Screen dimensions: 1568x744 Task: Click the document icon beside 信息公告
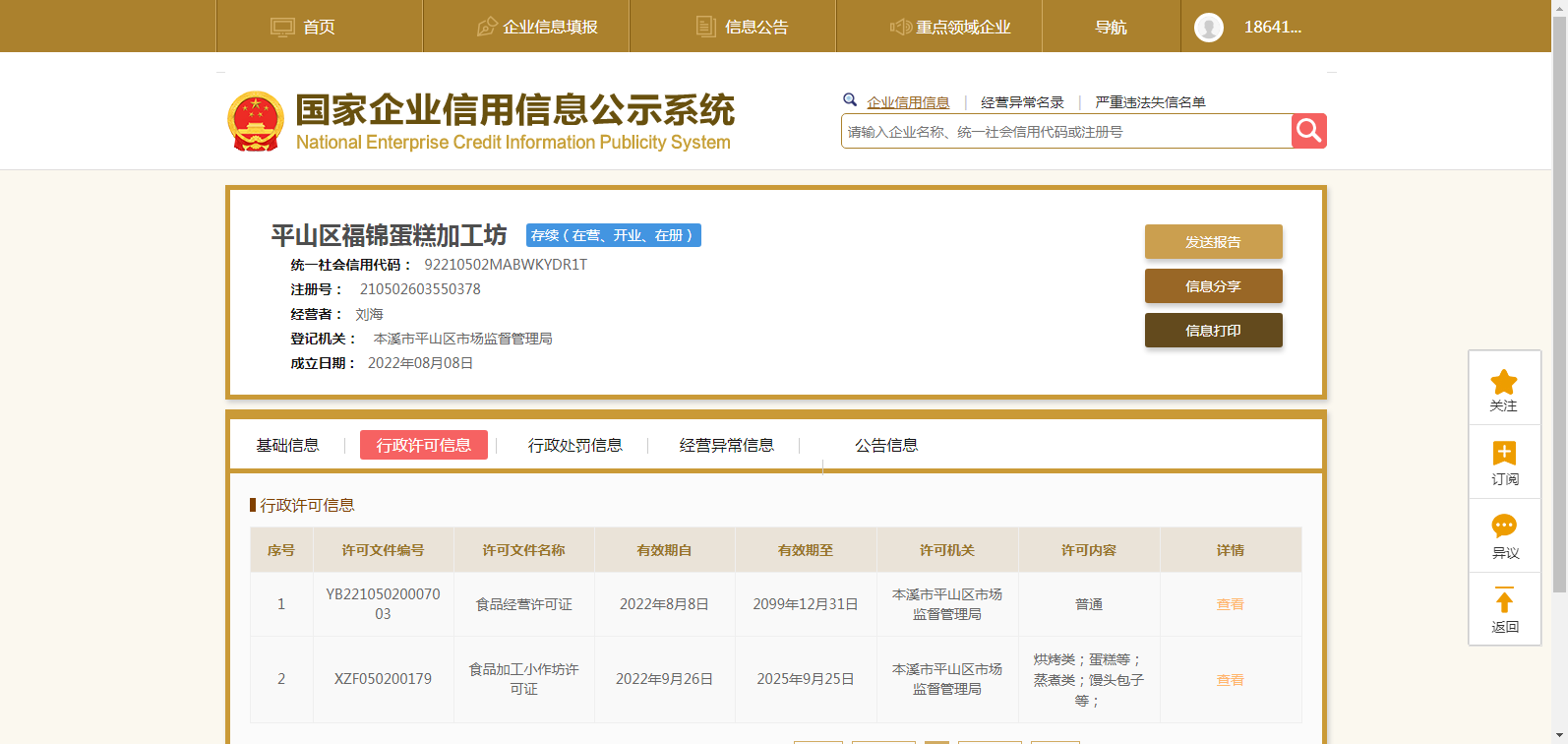[x=706, y=27]
